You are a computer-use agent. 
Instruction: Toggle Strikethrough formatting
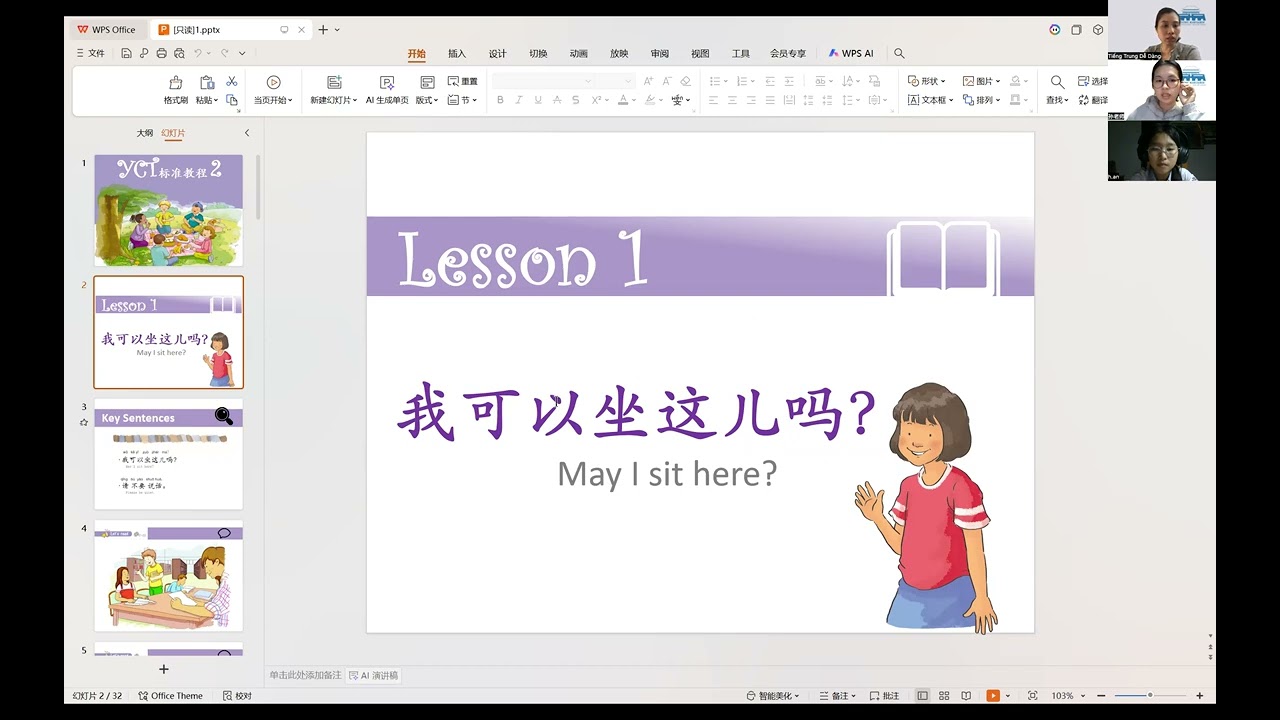pos(557,100)
